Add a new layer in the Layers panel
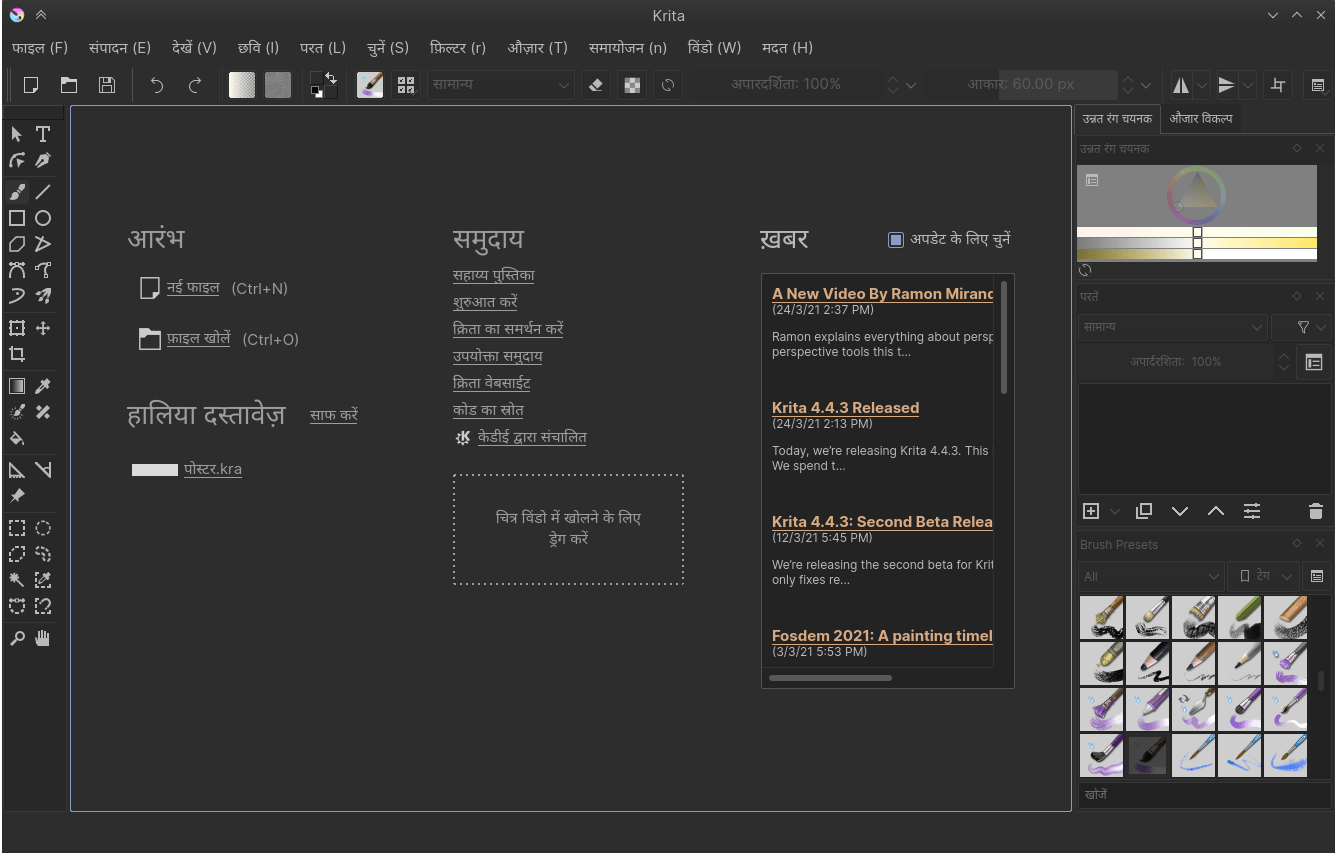This screenshot has height=853, width=1335. (x=1090, y=511)
